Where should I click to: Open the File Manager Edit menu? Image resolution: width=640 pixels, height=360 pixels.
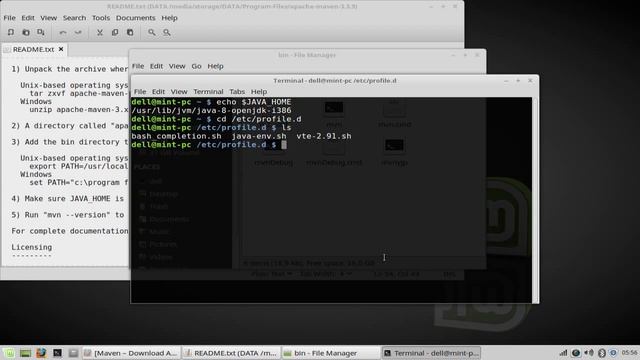[156, 66]
